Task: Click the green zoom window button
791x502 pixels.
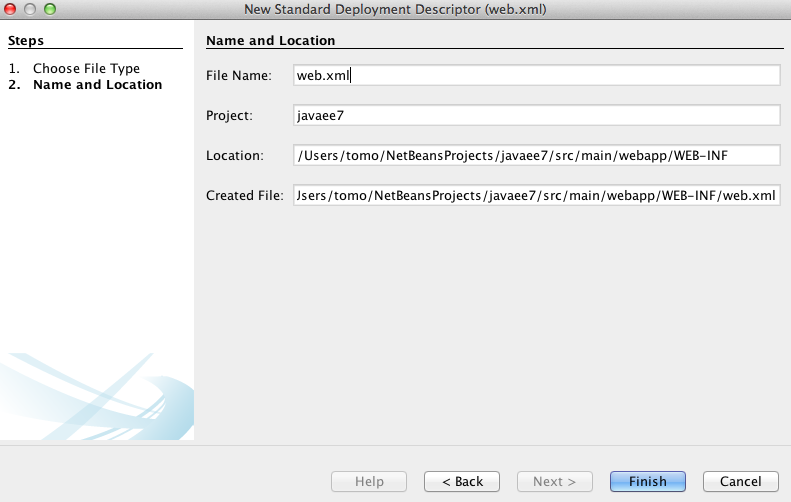Action: click(x=50, y=9)
